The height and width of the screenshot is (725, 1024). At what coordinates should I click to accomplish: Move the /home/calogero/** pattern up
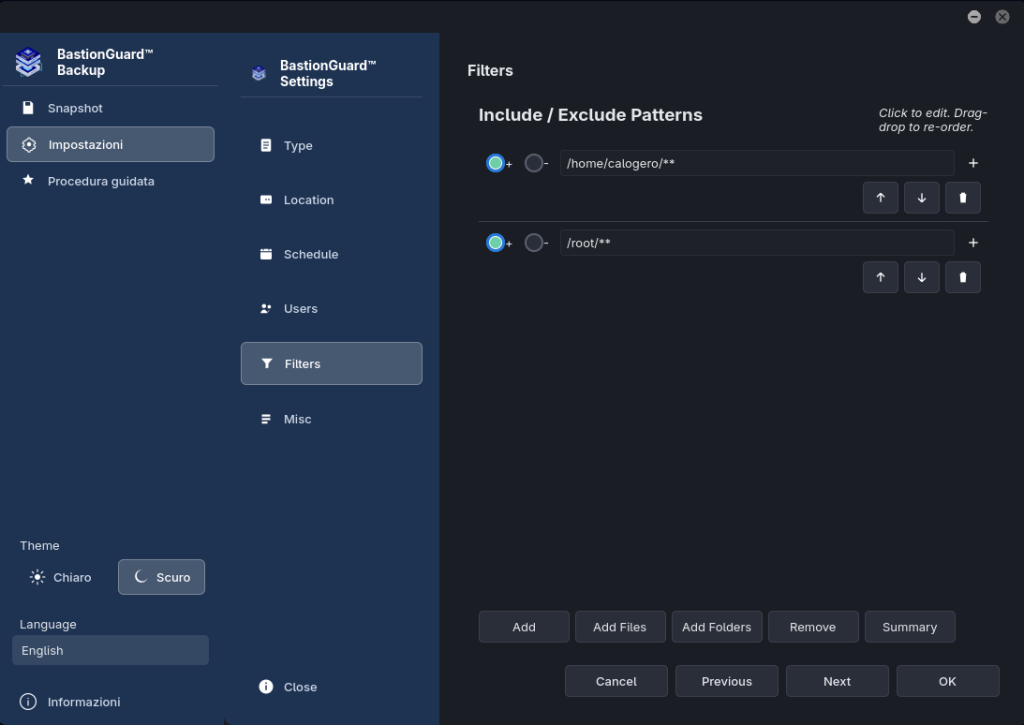tap(880, 198)
